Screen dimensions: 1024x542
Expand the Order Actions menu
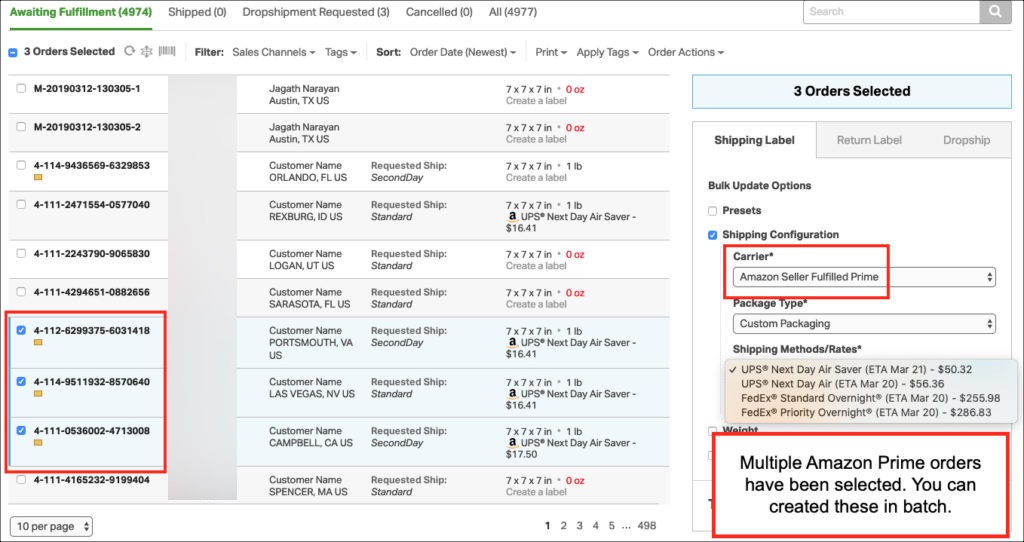pos(686,52)
